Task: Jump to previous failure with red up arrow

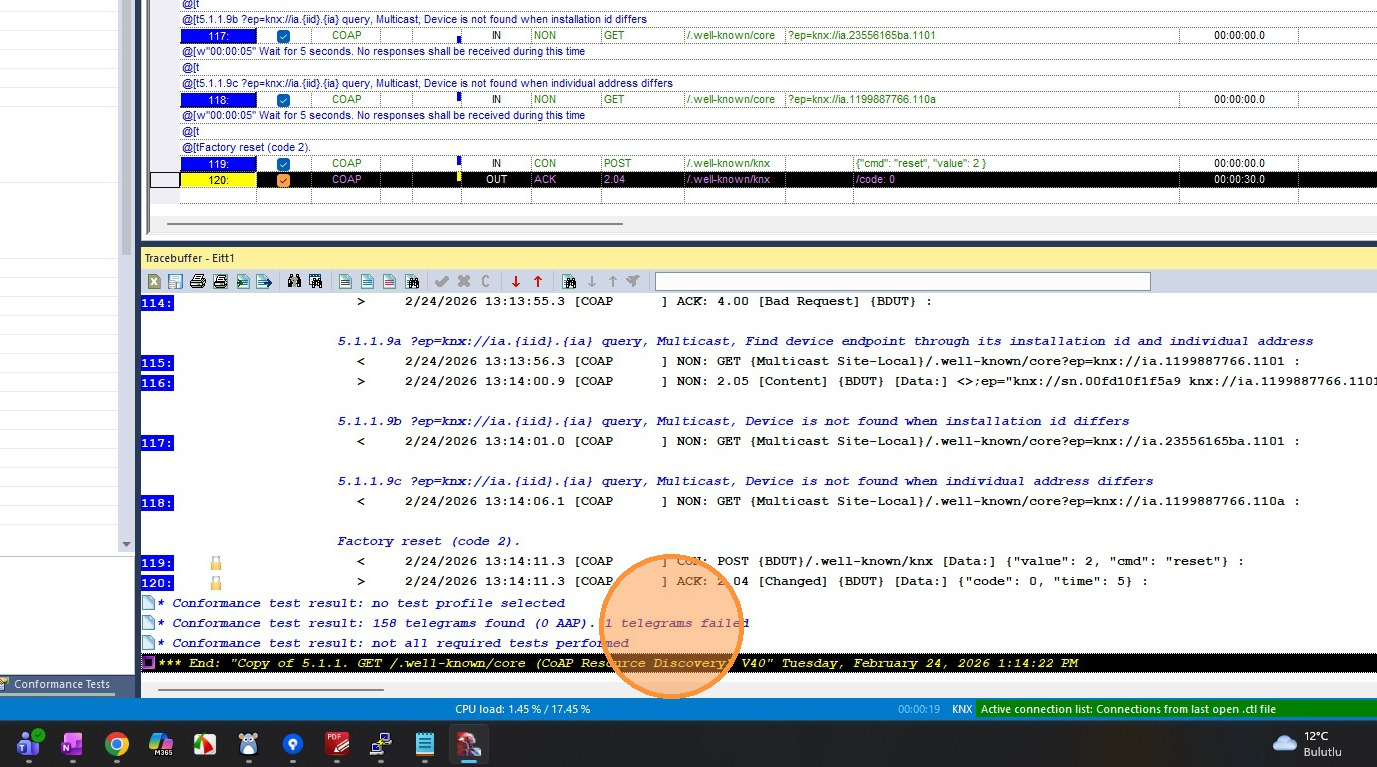Action: point(538,282)
